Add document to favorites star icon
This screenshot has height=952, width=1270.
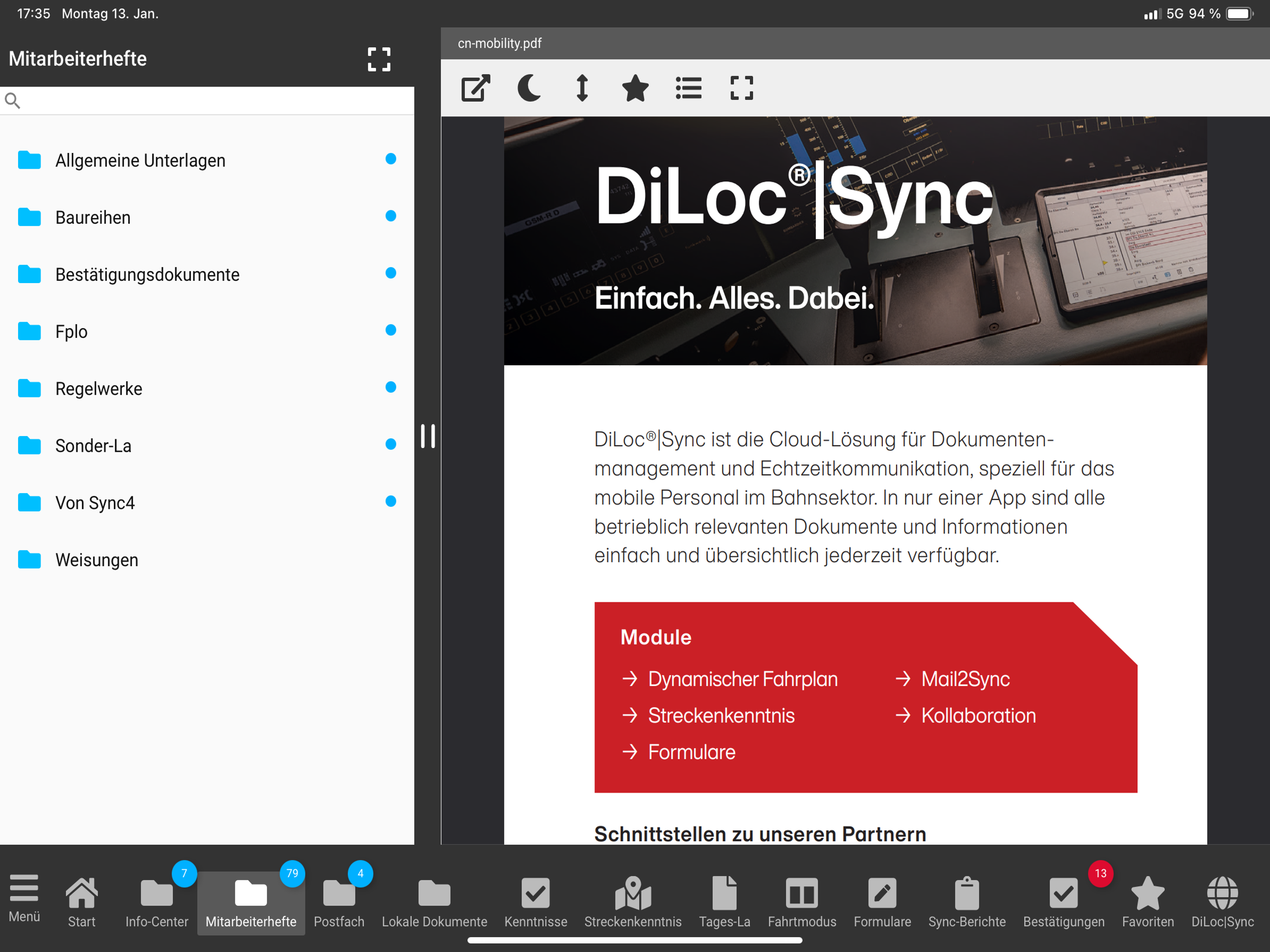635,88
